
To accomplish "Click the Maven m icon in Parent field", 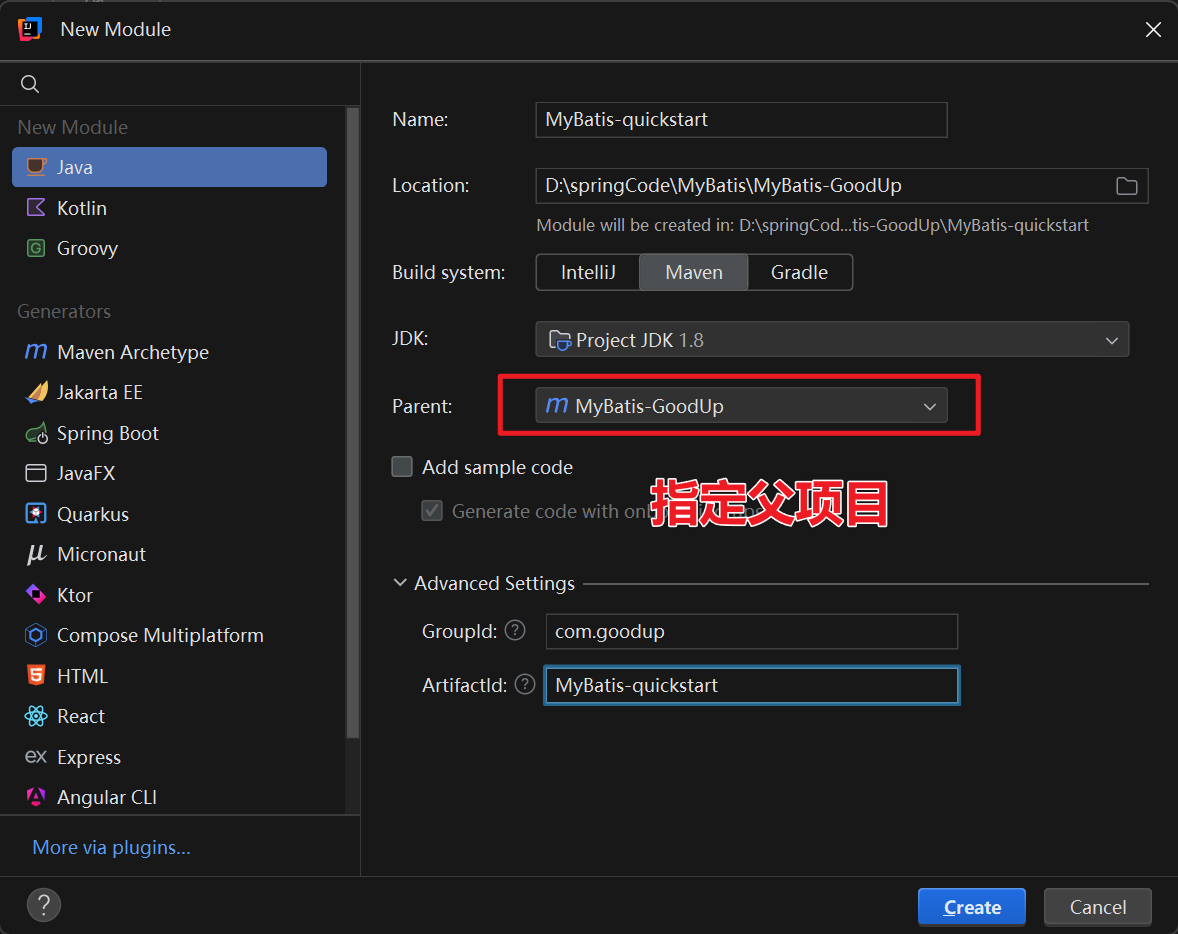I will click(x=557, y=406).
